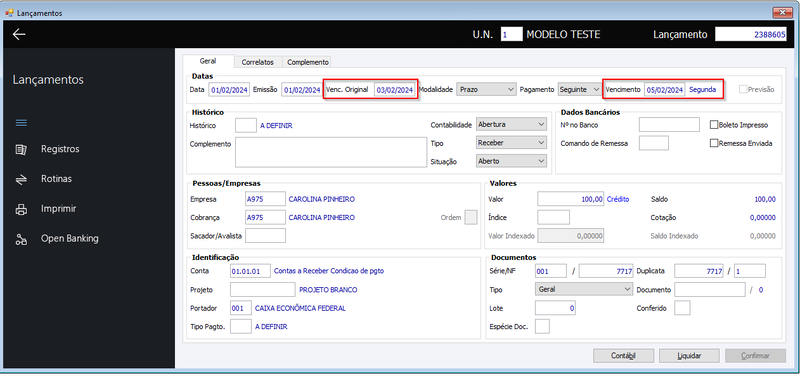Click the Valor Indexado field

571,236
